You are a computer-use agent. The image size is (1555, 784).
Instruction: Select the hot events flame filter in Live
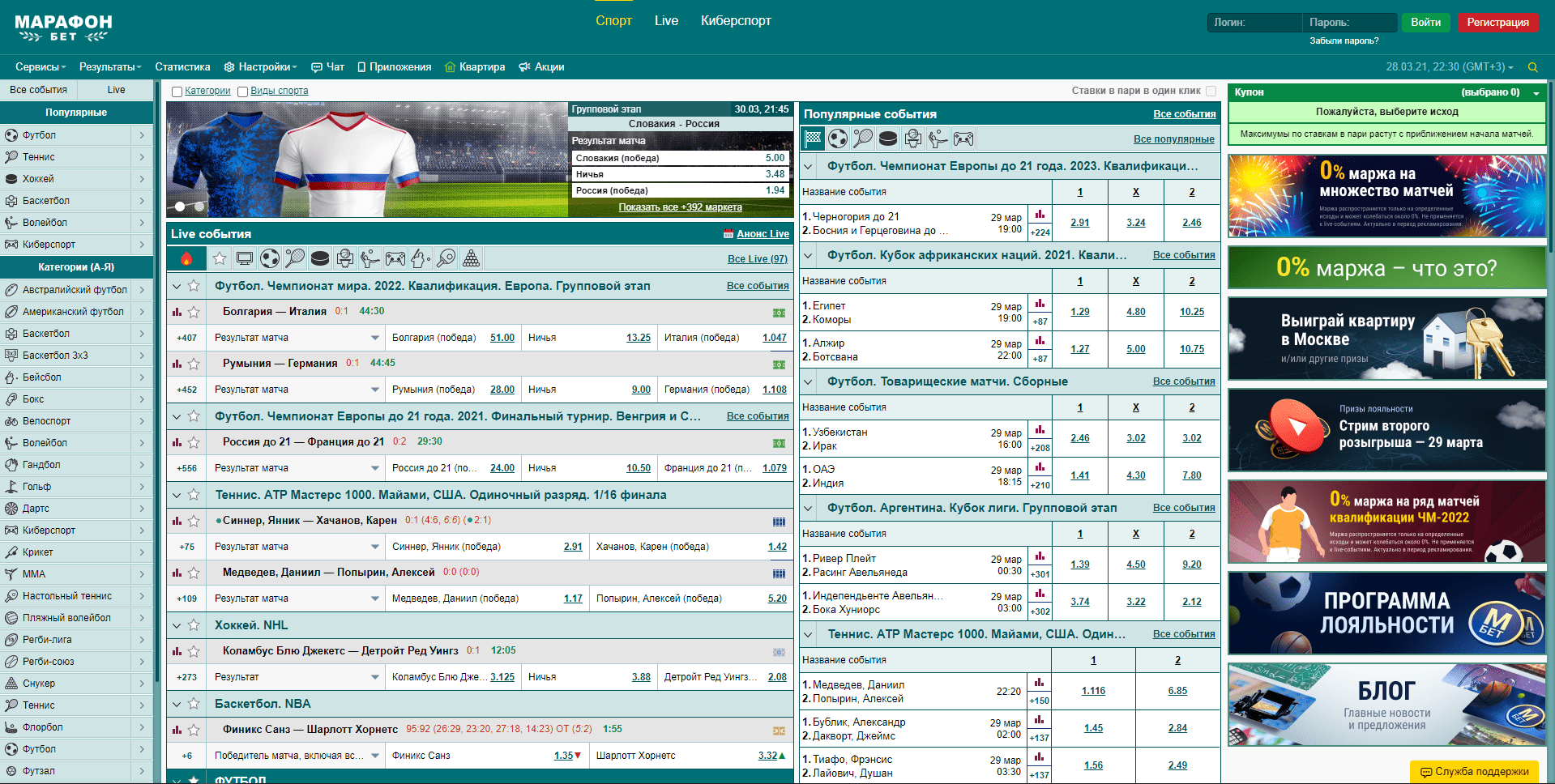click(186, 258)
